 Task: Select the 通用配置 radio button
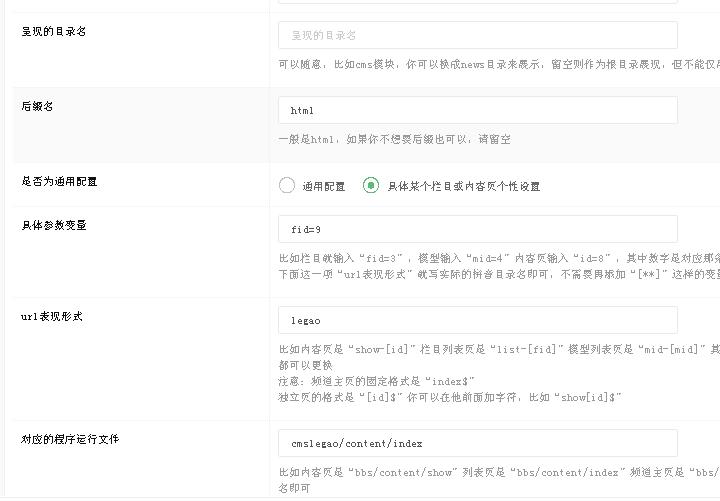287,185
